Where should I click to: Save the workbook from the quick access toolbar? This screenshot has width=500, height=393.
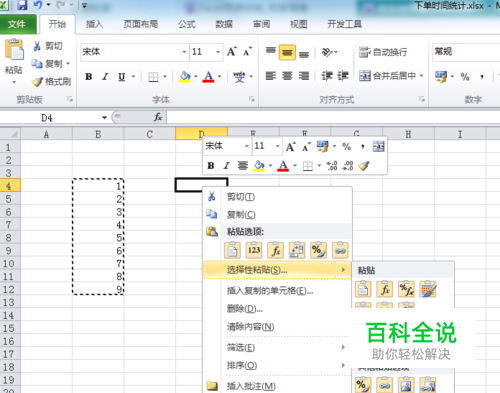[x=22, y=5]
